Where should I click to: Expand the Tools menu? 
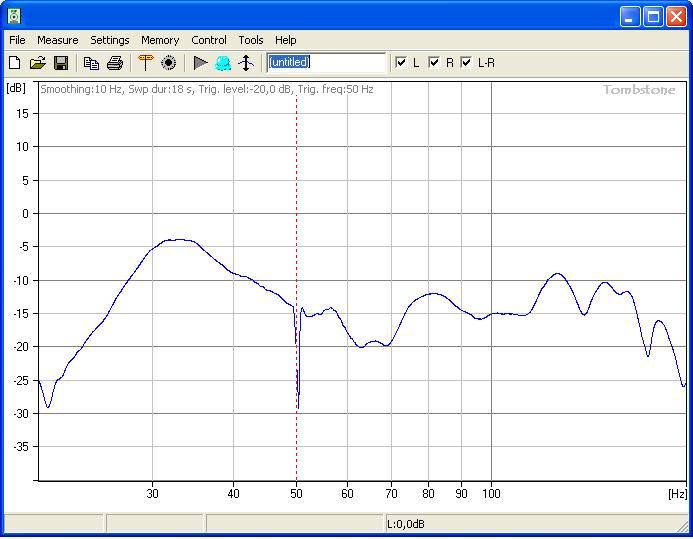pos(250,40)
